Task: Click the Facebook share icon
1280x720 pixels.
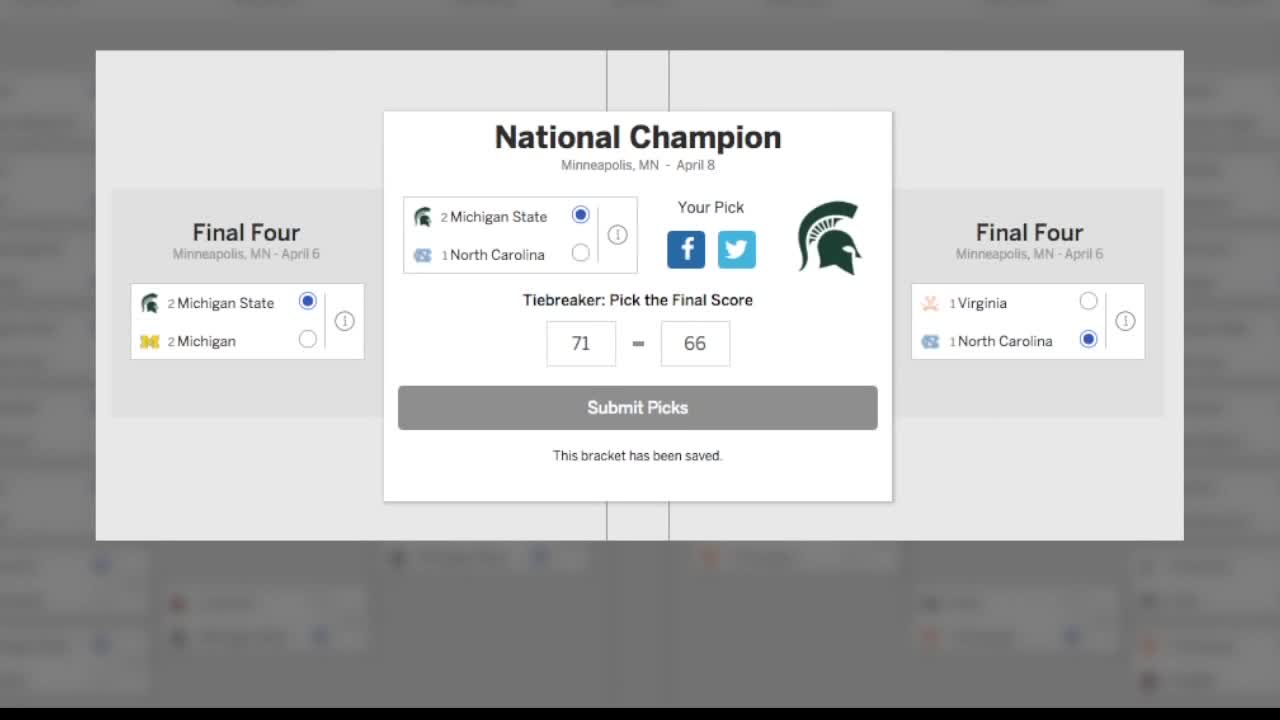Action: coord(686,250)
